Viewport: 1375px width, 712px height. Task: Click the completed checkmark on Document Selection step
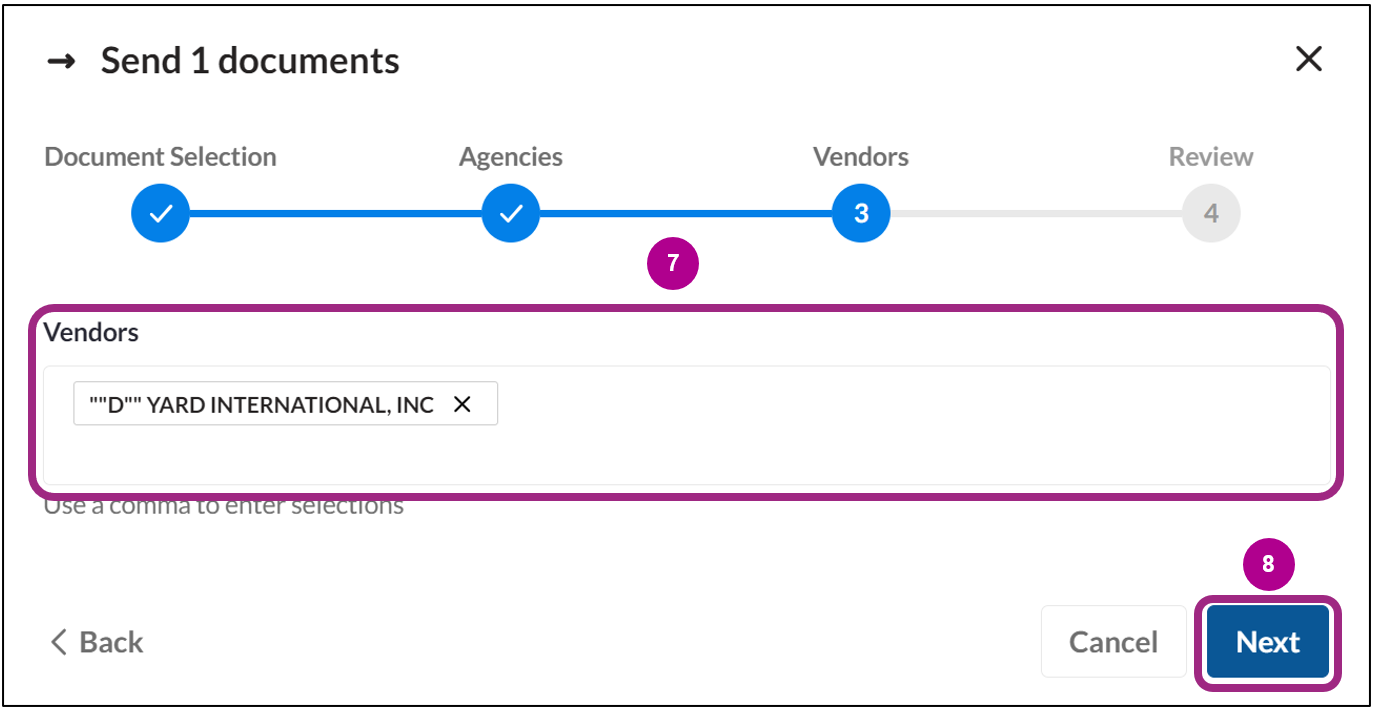(160, 212)
